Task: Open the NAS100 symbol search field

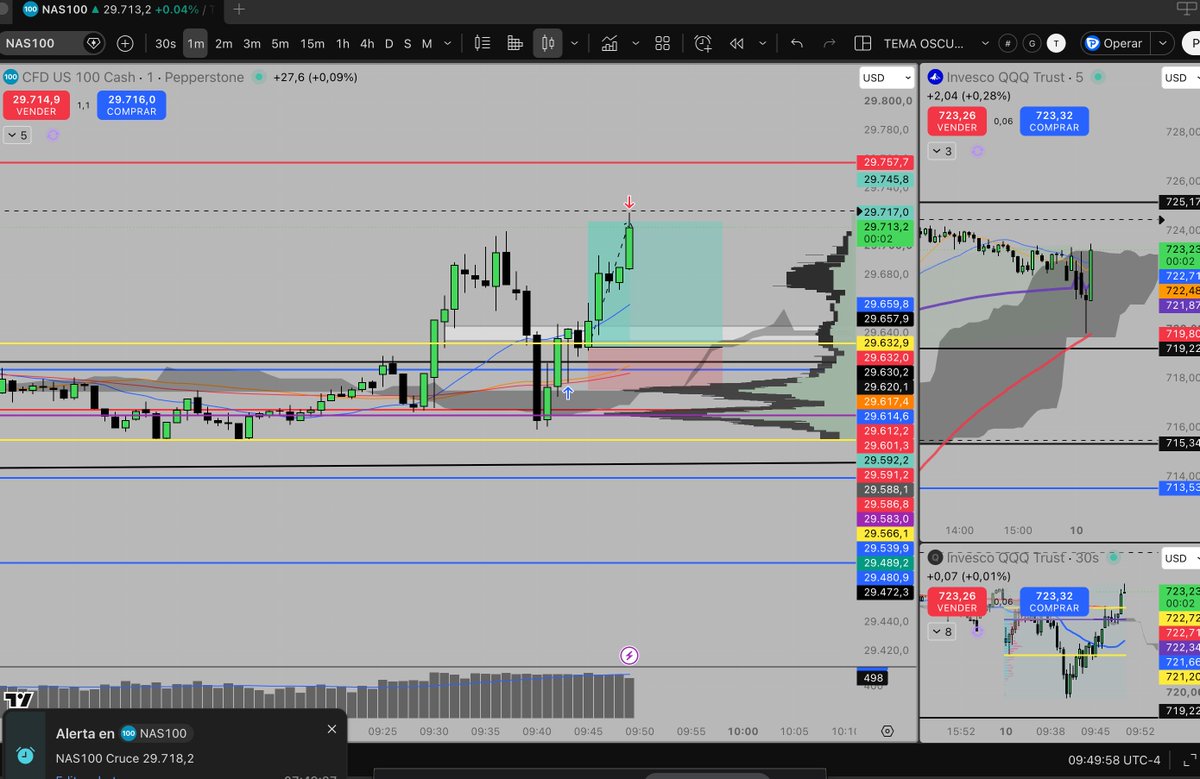Action: click(x=53, y=43)
